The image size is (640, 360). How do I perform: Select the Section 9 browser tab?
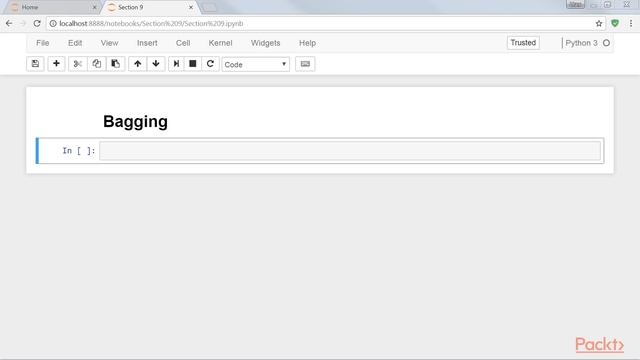click(x=149, y=7)
